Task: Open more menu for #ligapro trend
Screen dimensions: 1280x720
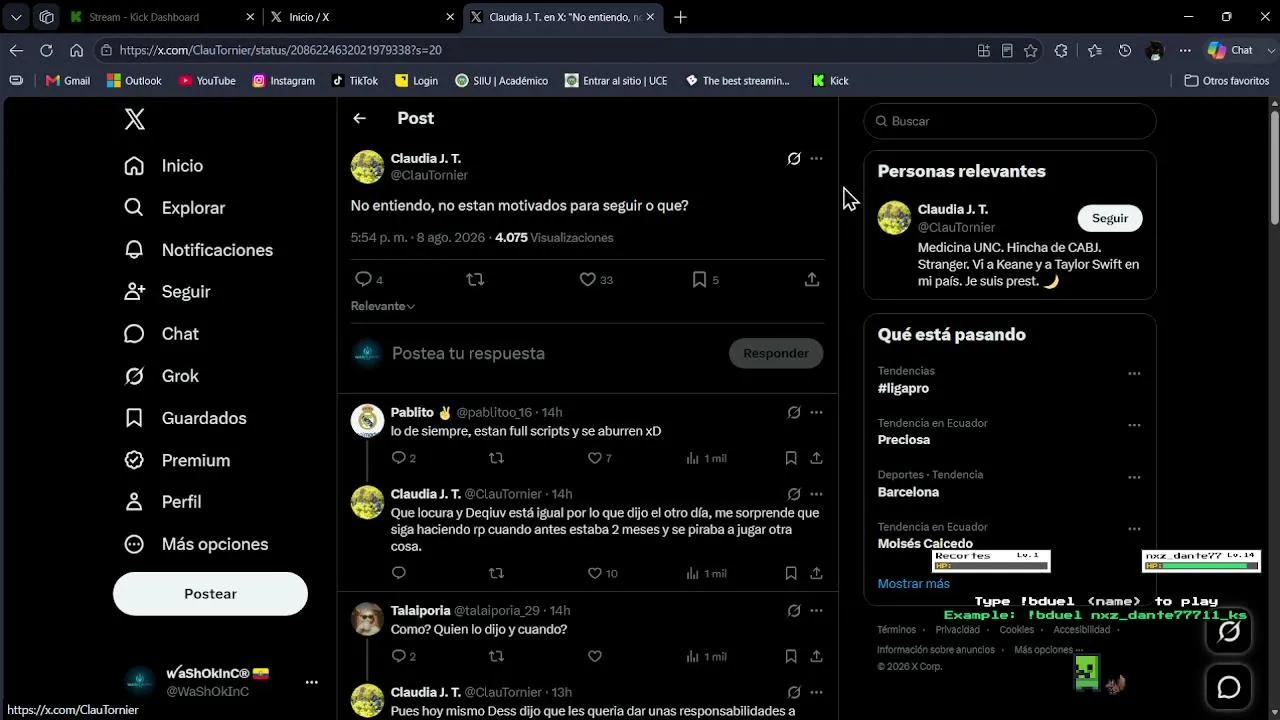Action: [1134, 373]
